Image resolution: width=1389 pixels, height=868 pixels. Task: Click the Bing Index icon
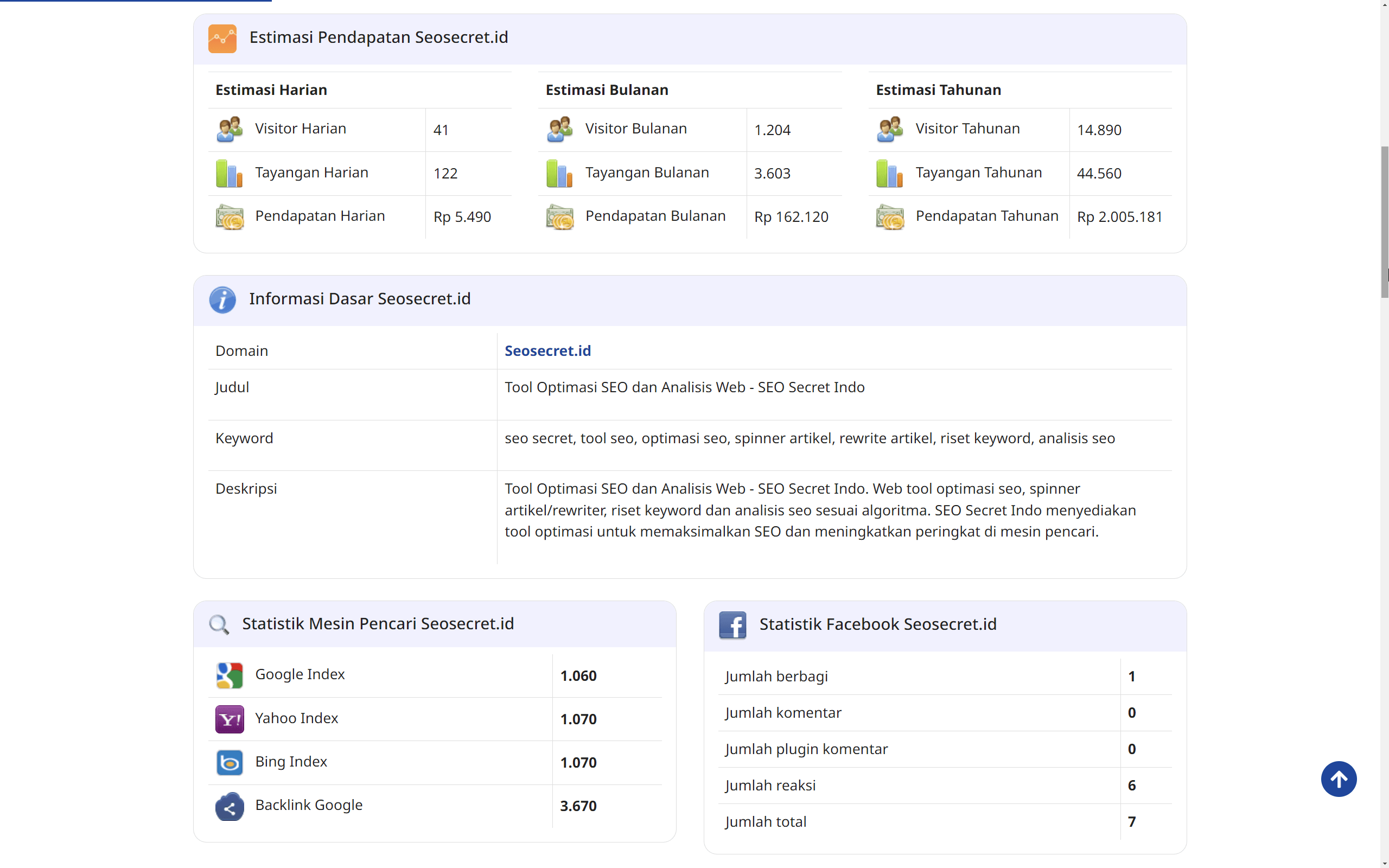[229, 762]
